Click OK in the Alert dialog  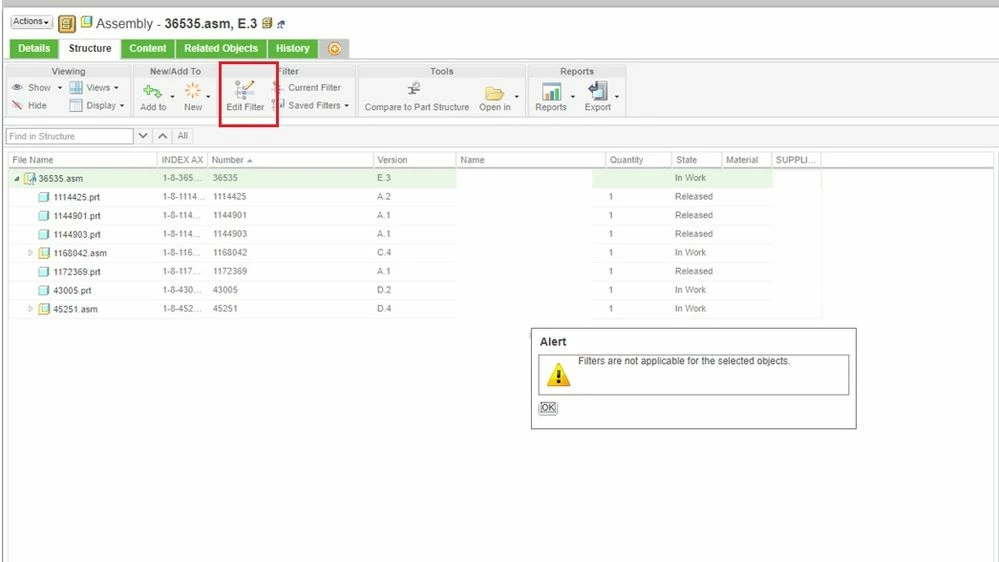coord(548,408)
